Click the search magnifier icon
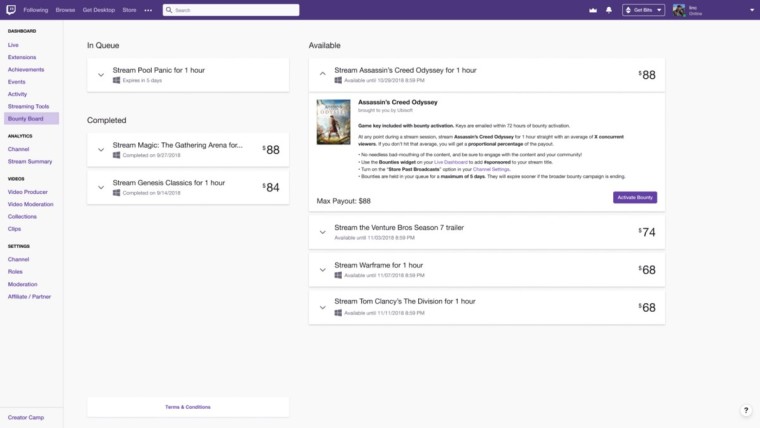This screenshot has height=428, width=760. coord(169,10)
